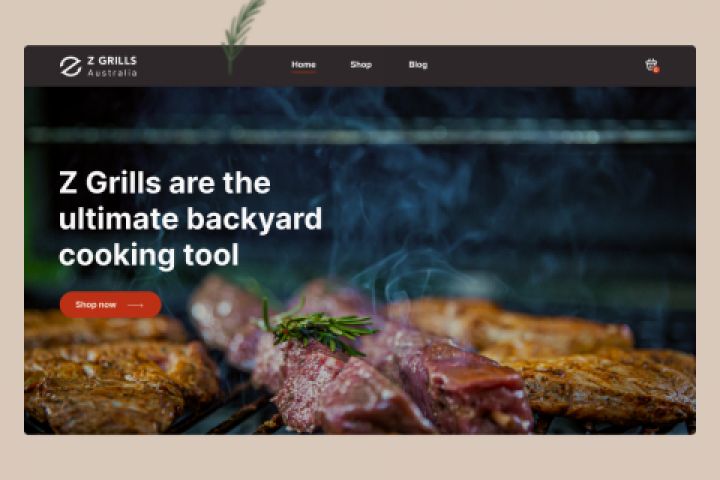Open the shopping cart icon
Viewport: 720px width, 480px height.
pyautogui.click(x=652, y=65)
